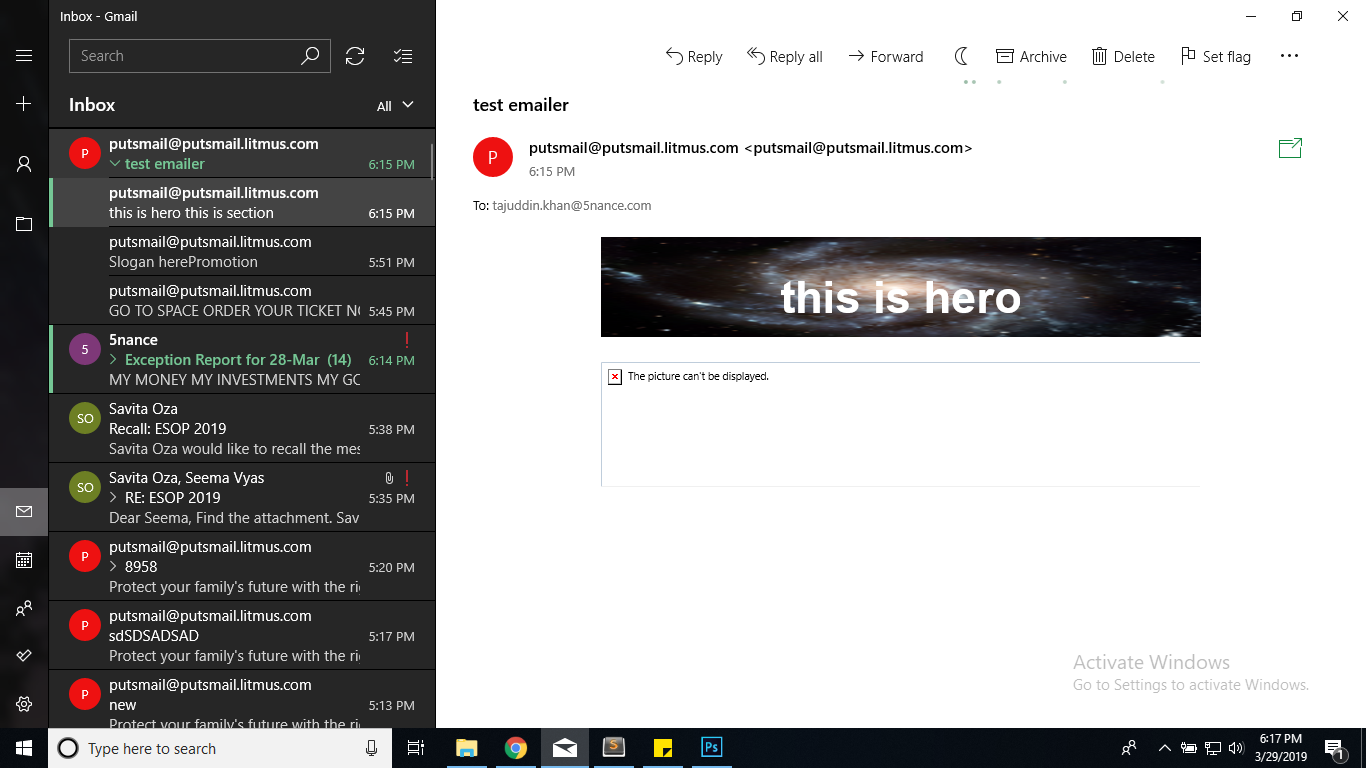Open the email with subject 'new'
Screen dimensions: 1366x768
(242, 700)
